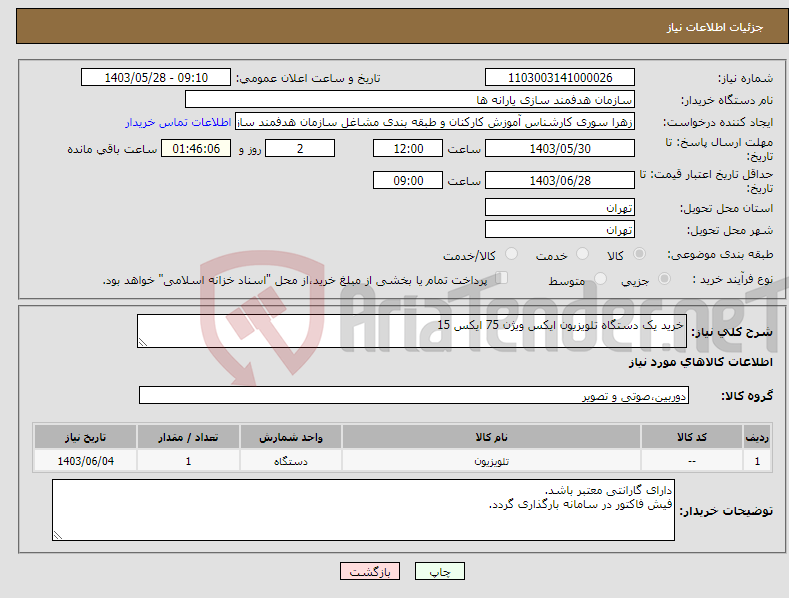Click the گروه کالا field دوربین،صوتی و تصویر
789x598 pixels.
[414, 395]
